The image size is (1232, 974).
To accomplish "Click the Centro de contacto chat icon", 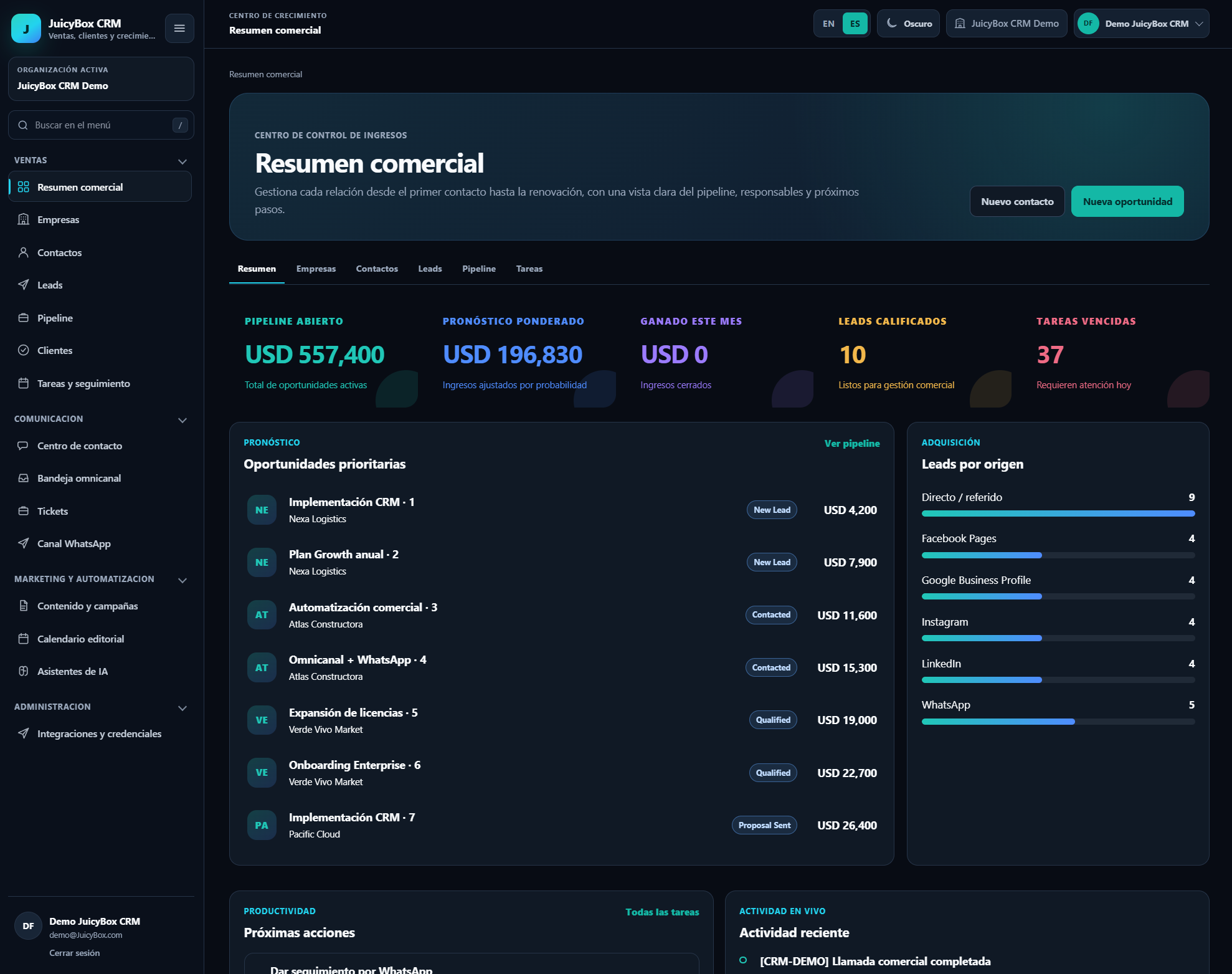I will (24, 446).
